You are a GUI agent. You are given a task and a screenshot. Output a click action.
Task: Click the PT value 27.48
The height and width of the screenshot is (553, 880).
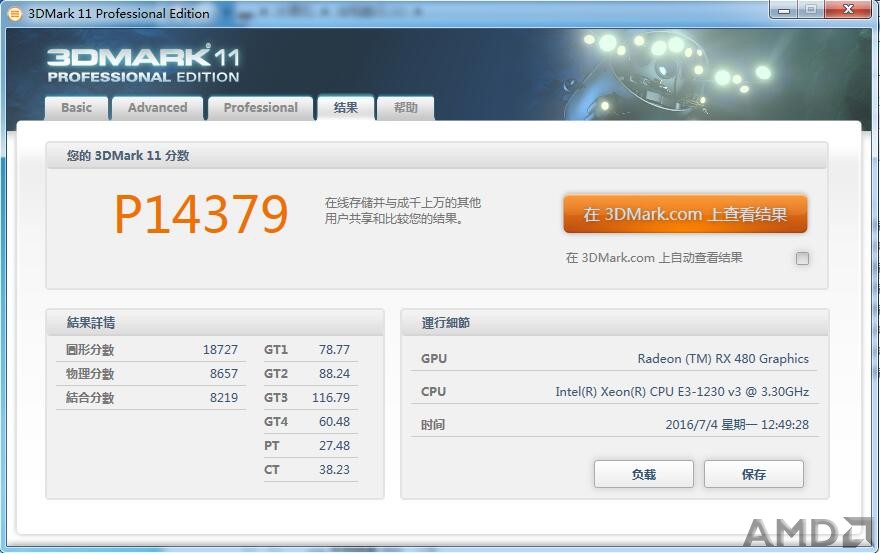(x=334, y=446)
